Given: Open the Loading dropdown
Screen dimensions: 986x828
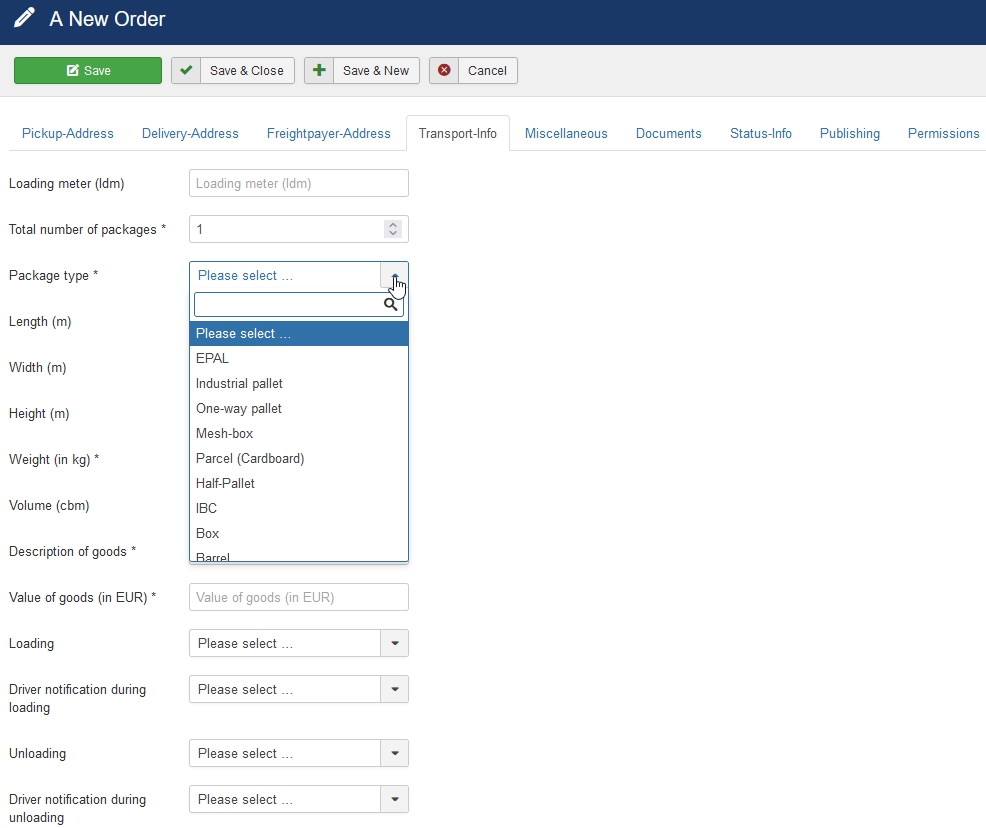Looking at the screenshot, I should (x=299, y=643).
